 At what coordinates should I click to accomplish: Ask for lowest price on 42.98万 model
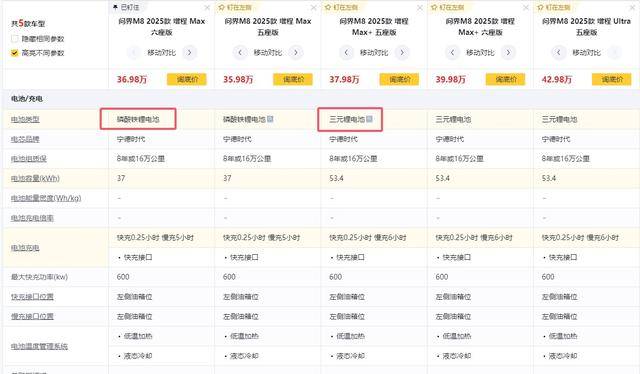coord(611,79)
